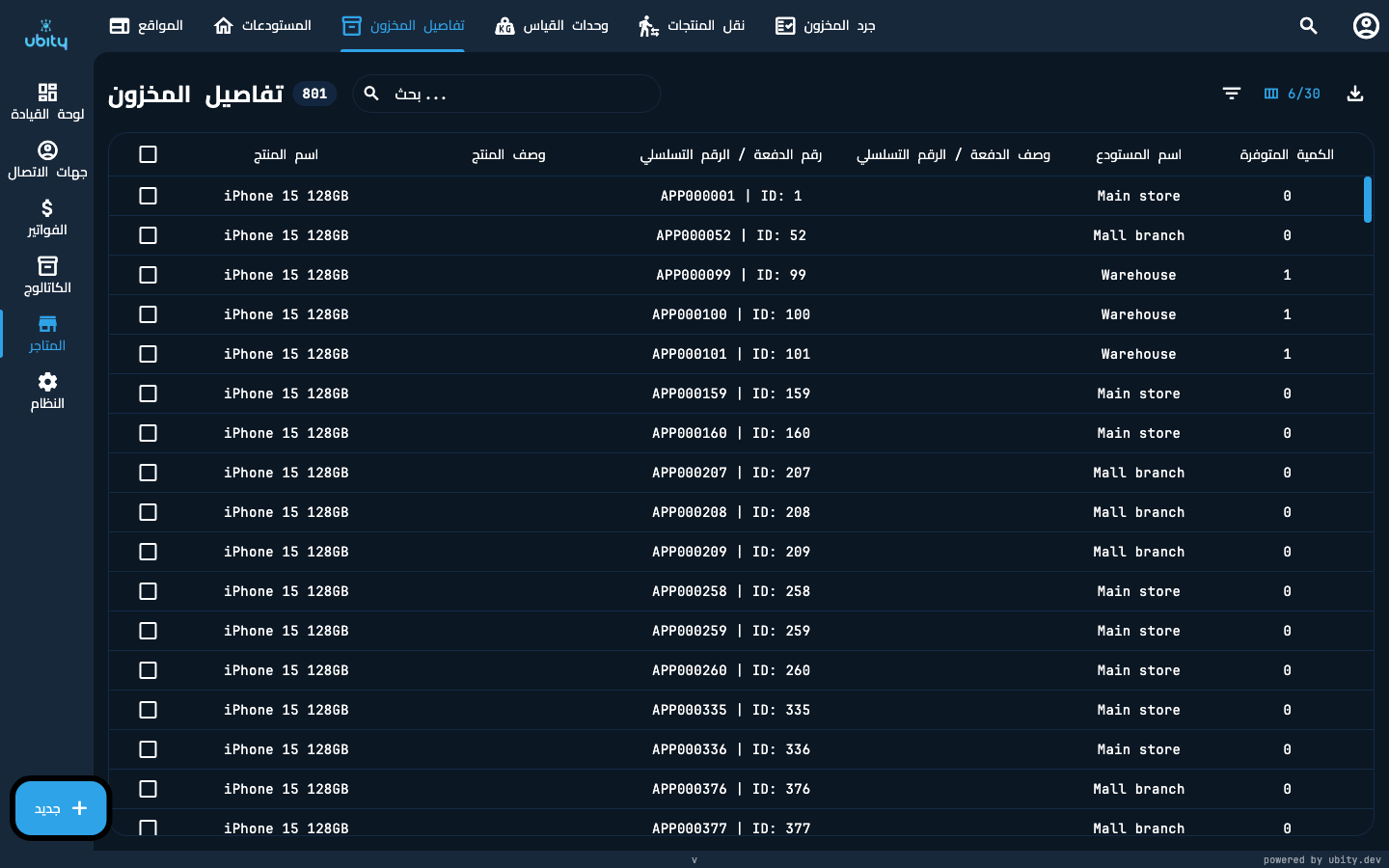Screen dimensions: 1389x868
Task: Check the row APP000099 checkbox
Action: coord(148,275)
